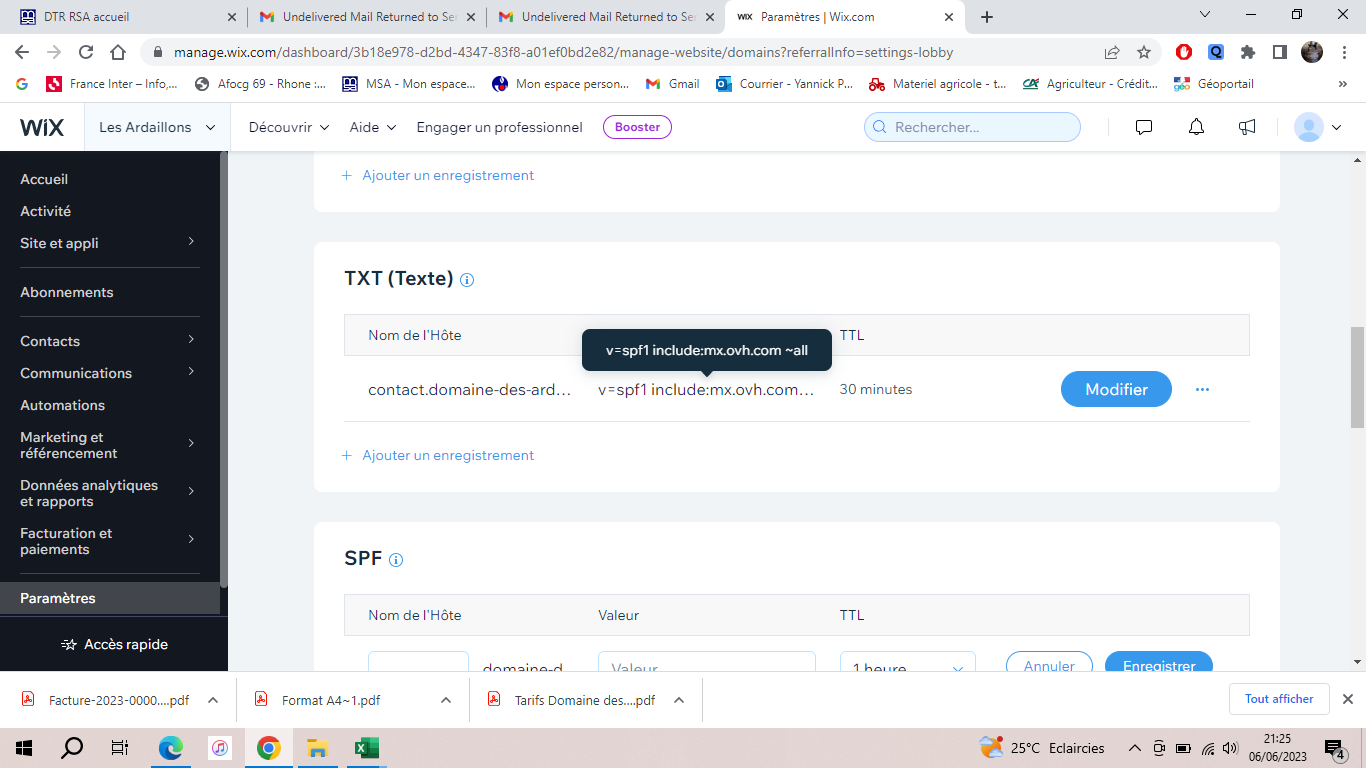Add a TXT record via Ajouter un enregistrement
1366x768 pixels.
pos(438,455)
